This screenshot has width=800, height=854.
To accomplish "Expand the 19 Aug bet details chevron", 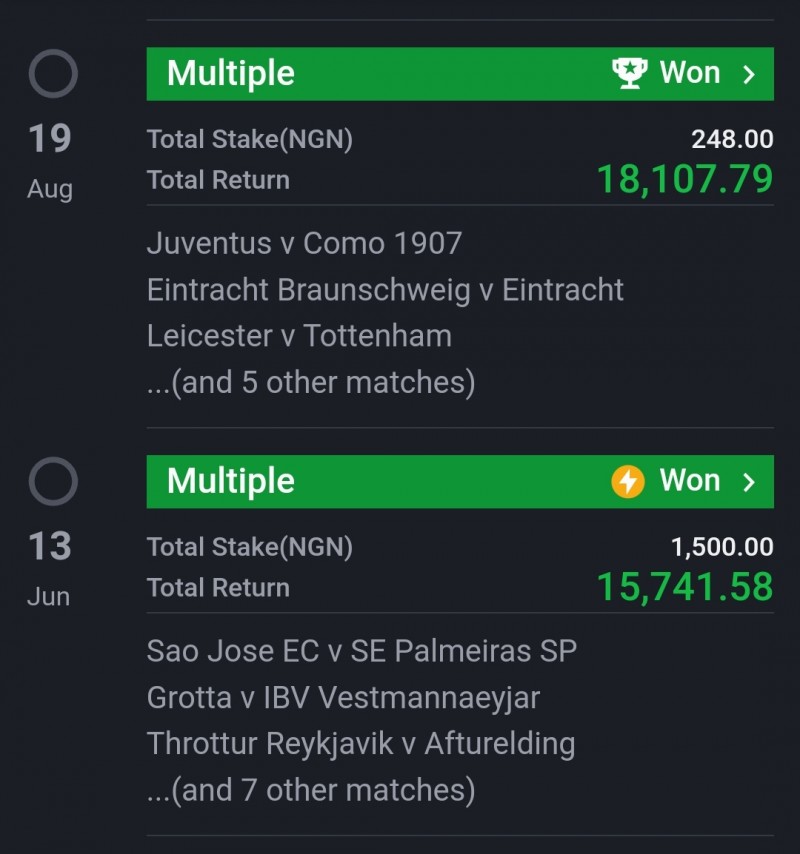I will [x=749, y=74].
